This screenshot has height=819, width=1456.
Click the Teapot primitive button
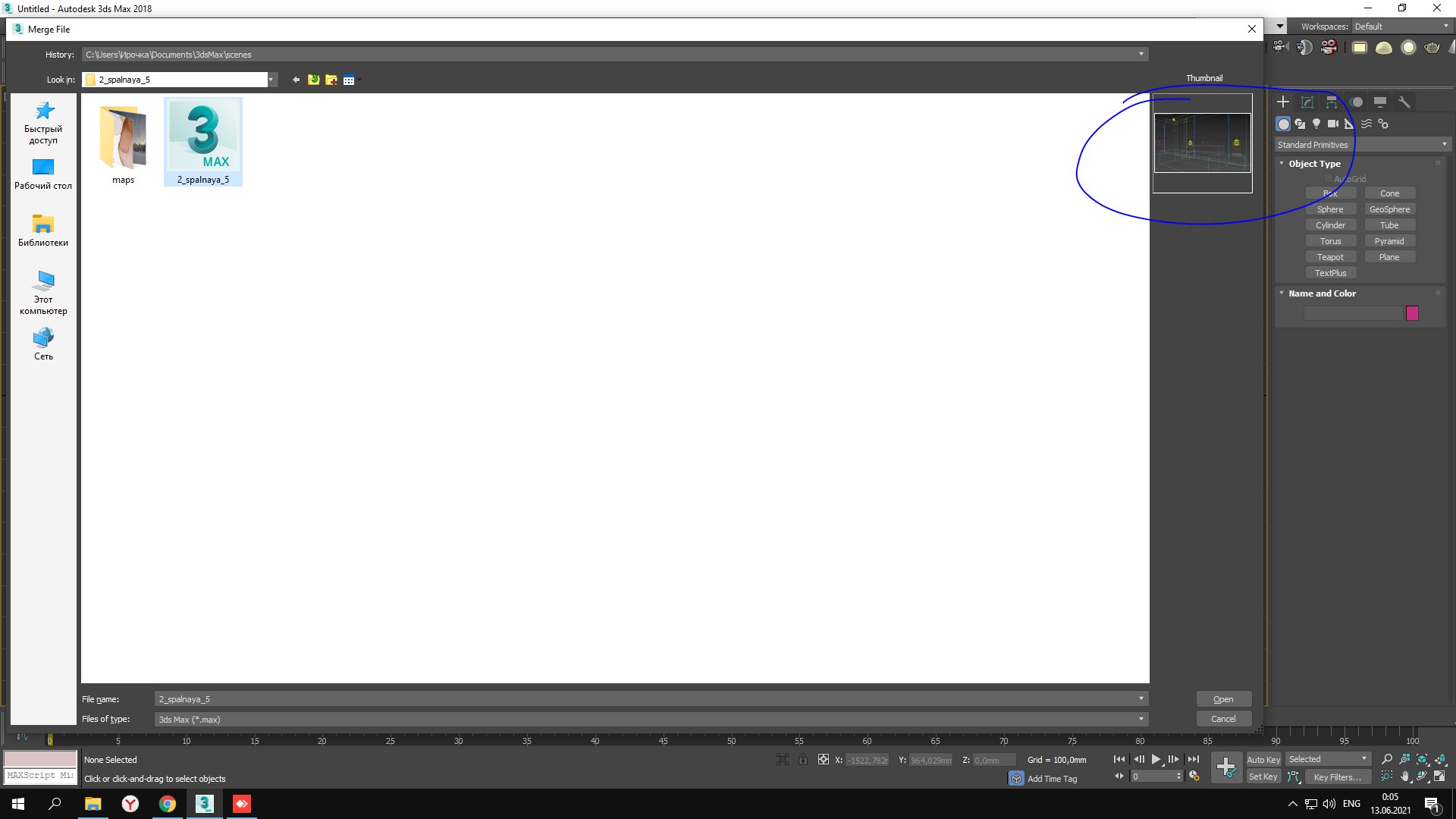(1330, 257)
